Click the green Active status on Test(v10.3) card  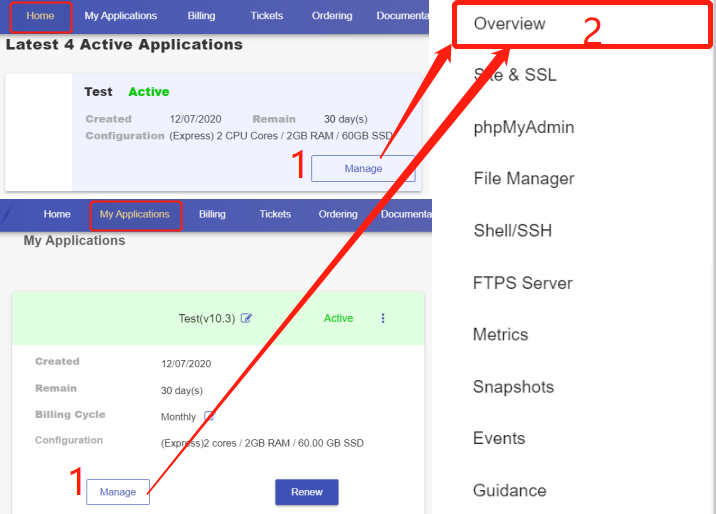click(338, 318)
